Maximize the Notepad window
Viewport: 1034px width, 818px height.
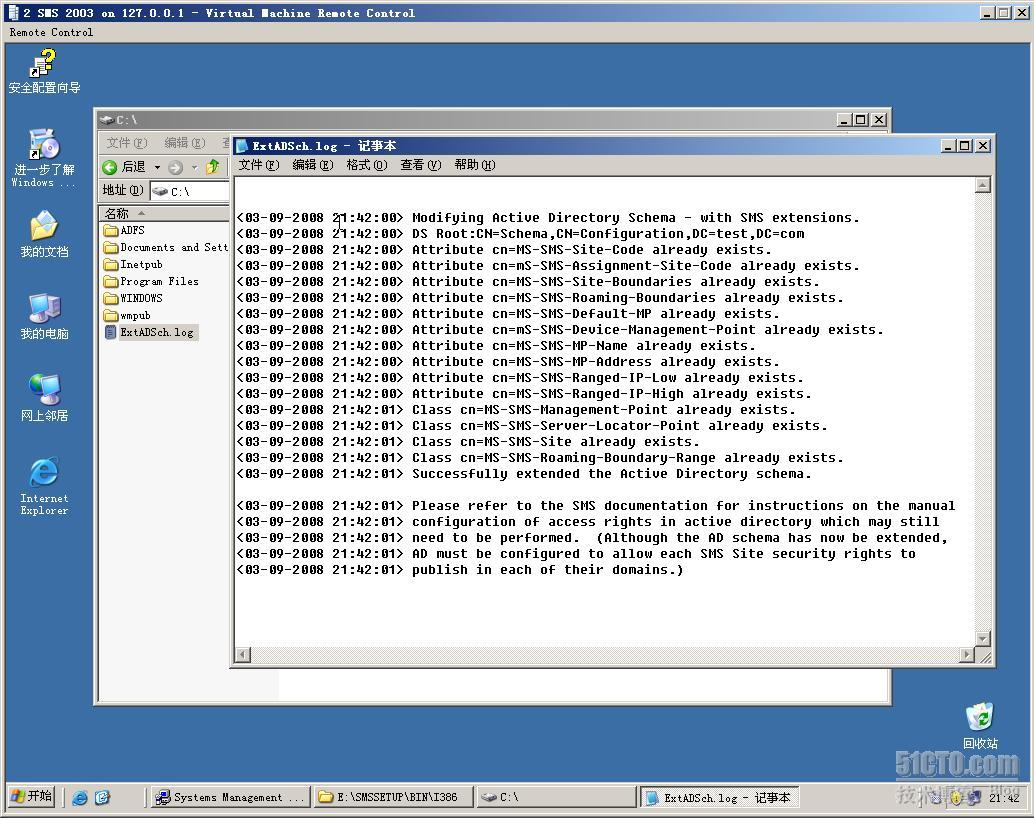[x=965, y=146]
